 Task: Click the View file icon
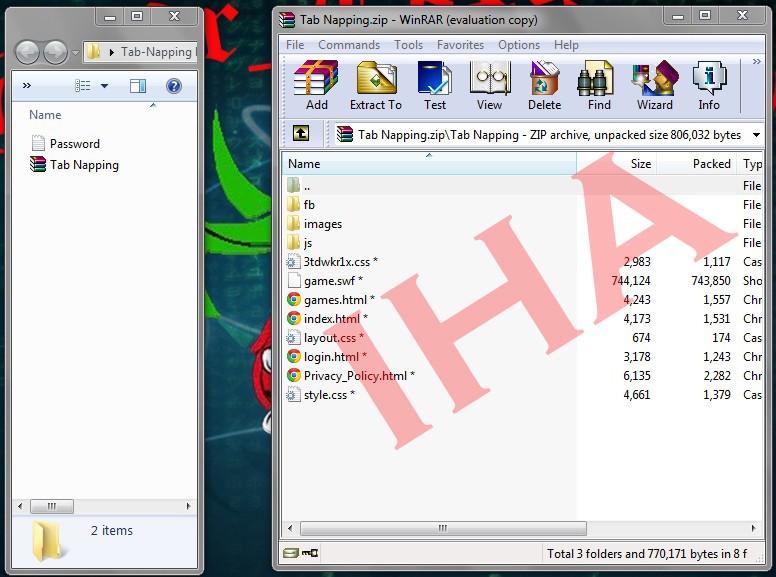[489, 85]
